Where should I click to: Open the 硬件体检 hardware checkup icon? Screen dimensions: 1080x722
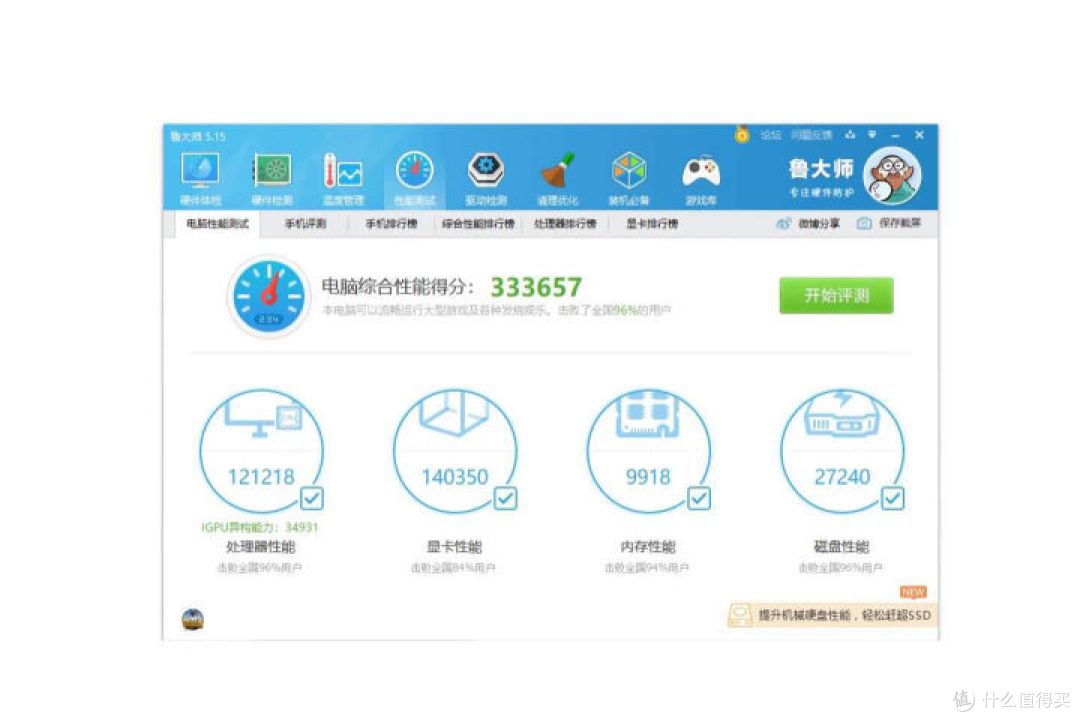point(200,170)
